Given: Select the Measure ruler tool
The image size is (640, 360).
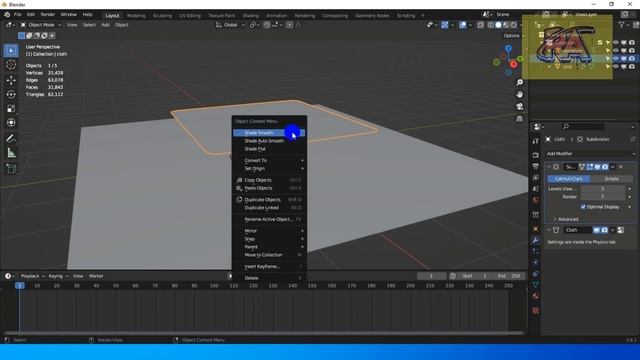Looking at the screenshot, I should [x=11, y=153].
